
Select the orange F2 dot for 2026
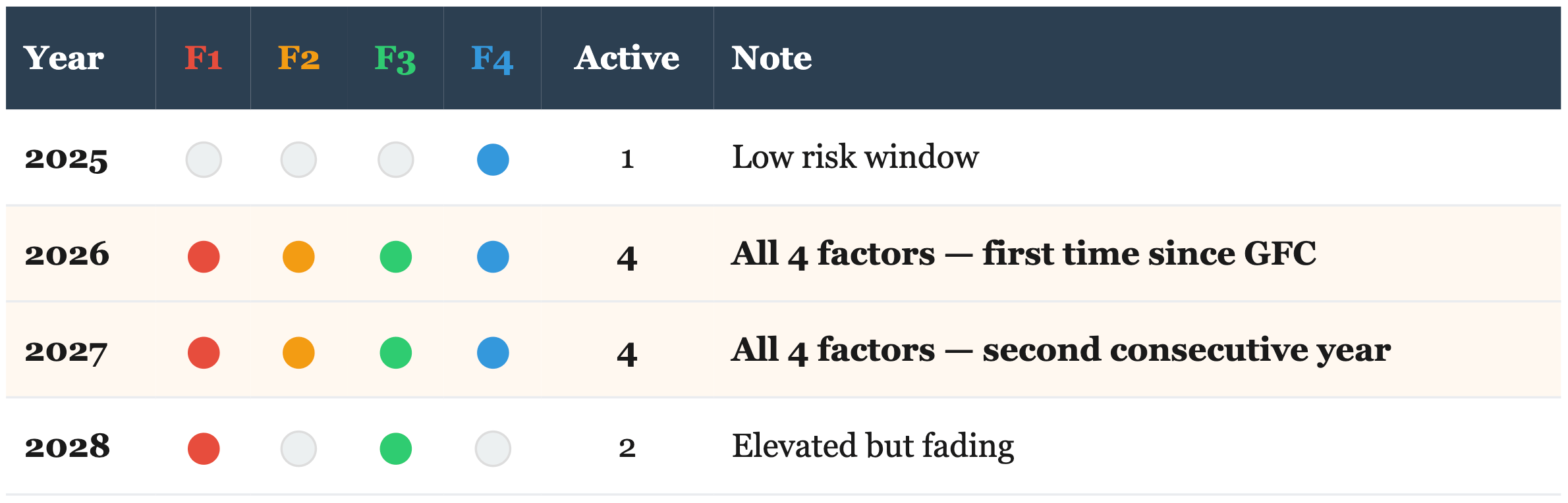(298, 257)
